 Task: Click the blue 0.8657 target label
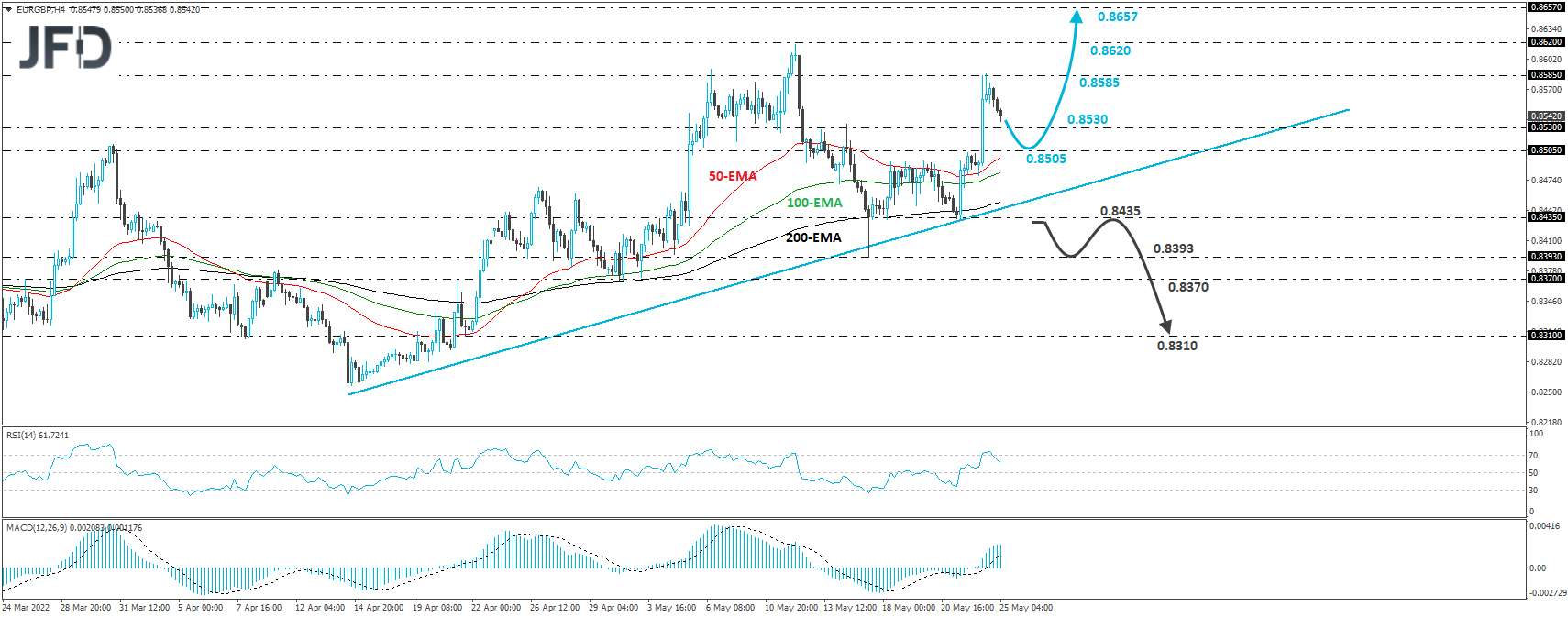point(1117,17)
